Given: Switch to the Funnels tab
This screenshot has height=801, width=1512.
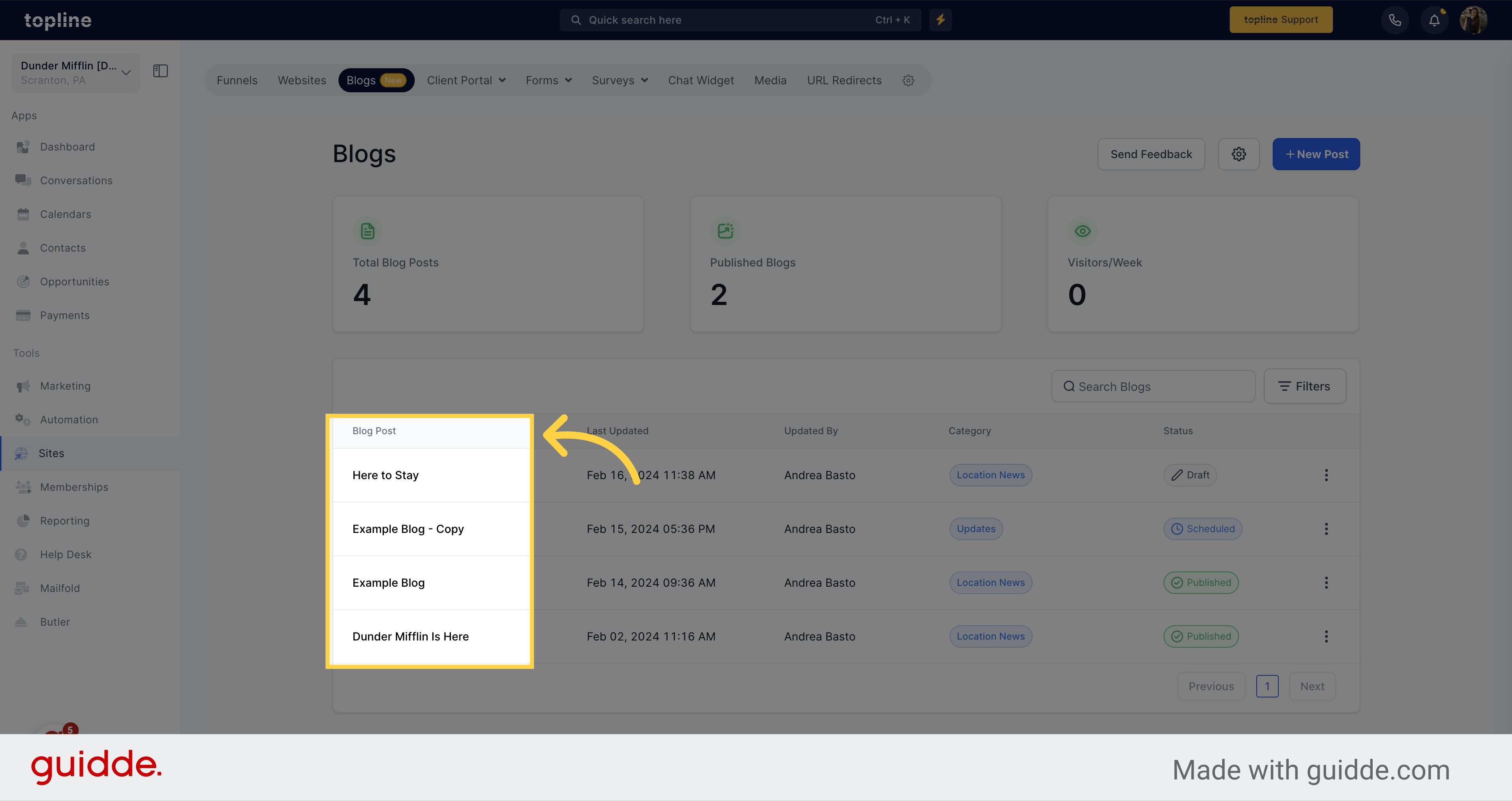Looking at the screenshot, I should pyautogui.click(x=237, y=80).
